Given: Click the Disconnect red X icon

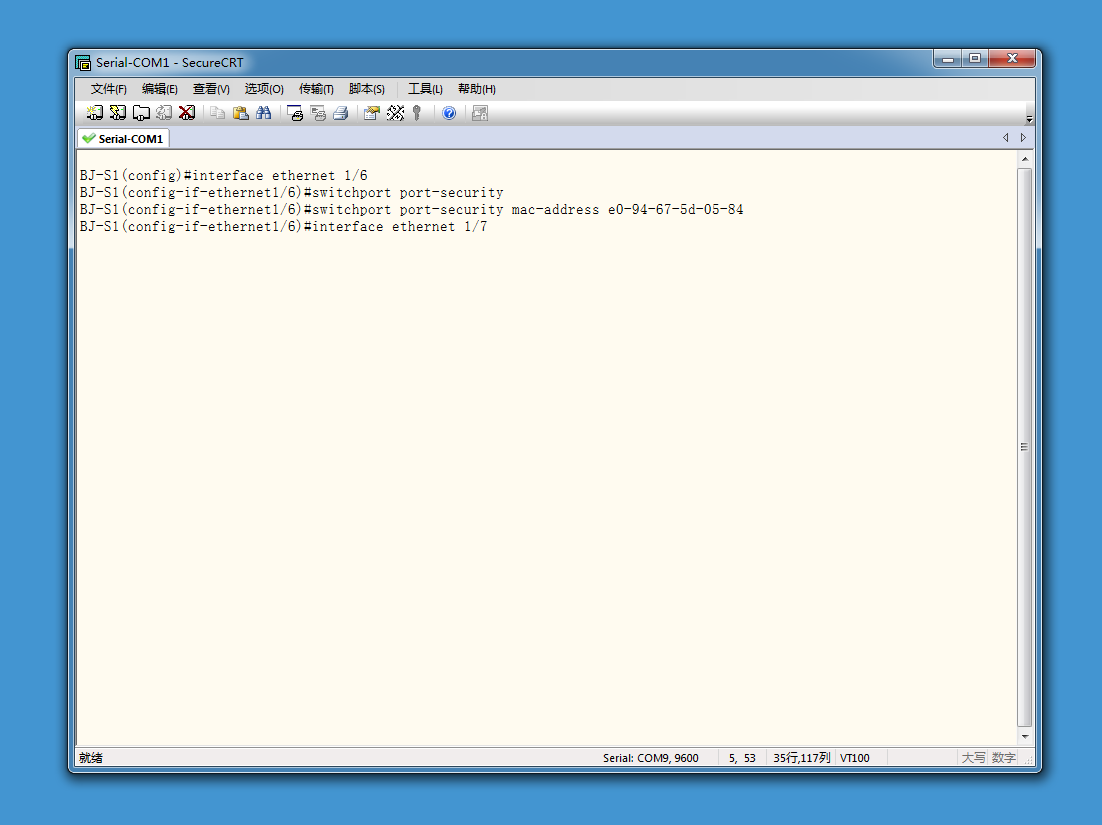Looking at the screenshot, I should coord(186,113).
